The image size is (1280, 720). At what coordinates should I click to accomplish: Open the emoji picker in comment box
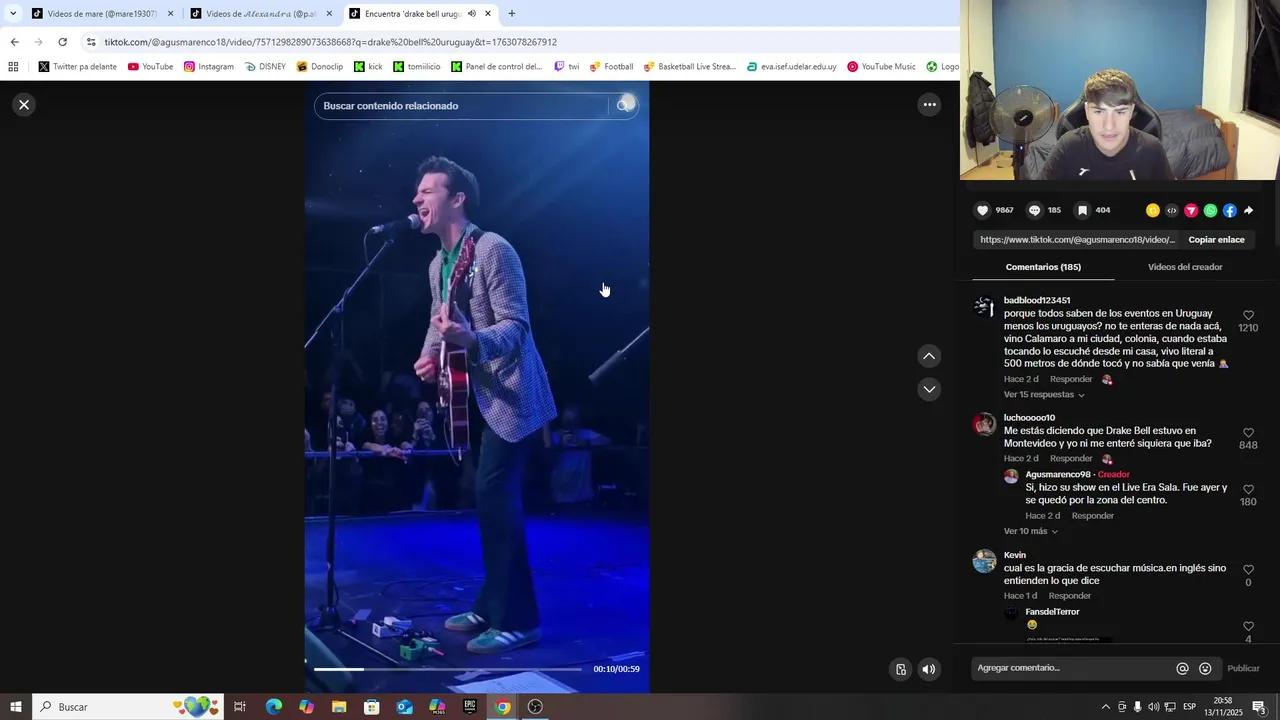coord(1205,668)
